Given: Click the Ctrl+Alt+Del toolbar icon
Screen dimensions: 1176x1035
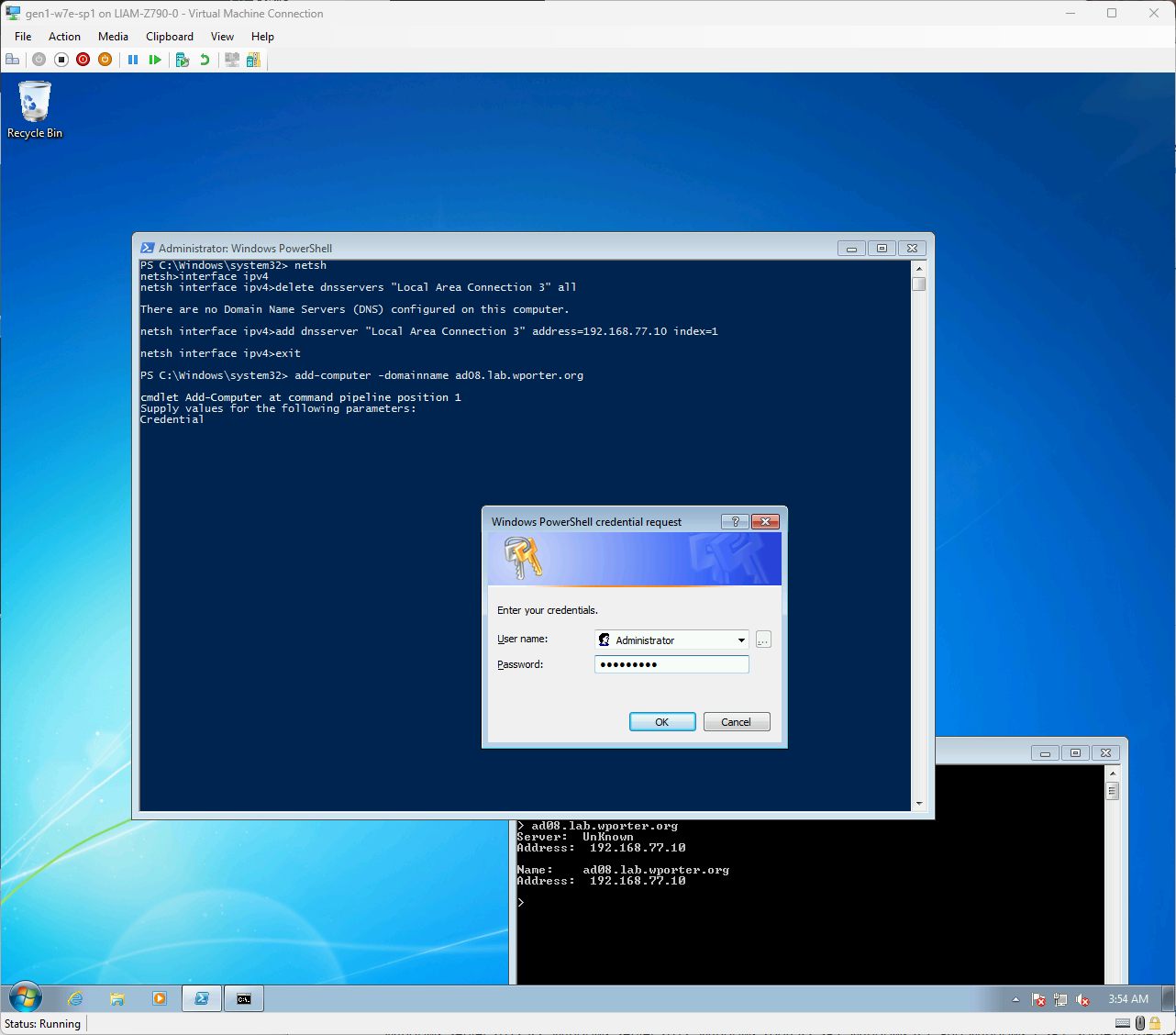Looking at the screenshot, I should (12, 60).
